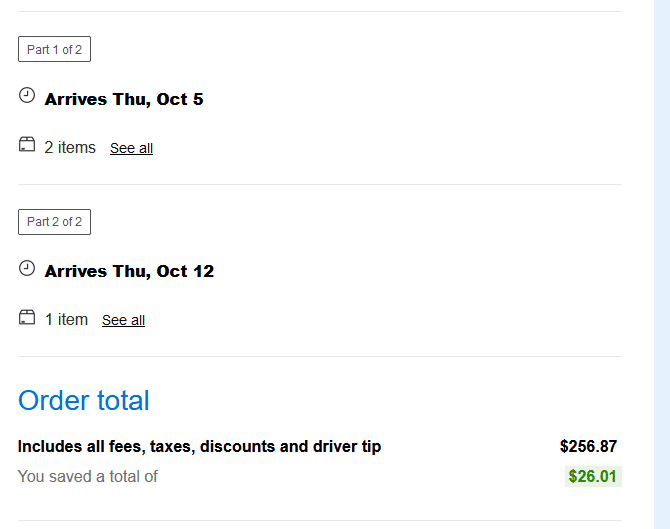The width and height of the screenshot is (670, 529).
Task: Click the Part 2 of 2 badge
Action: point(54,221)
